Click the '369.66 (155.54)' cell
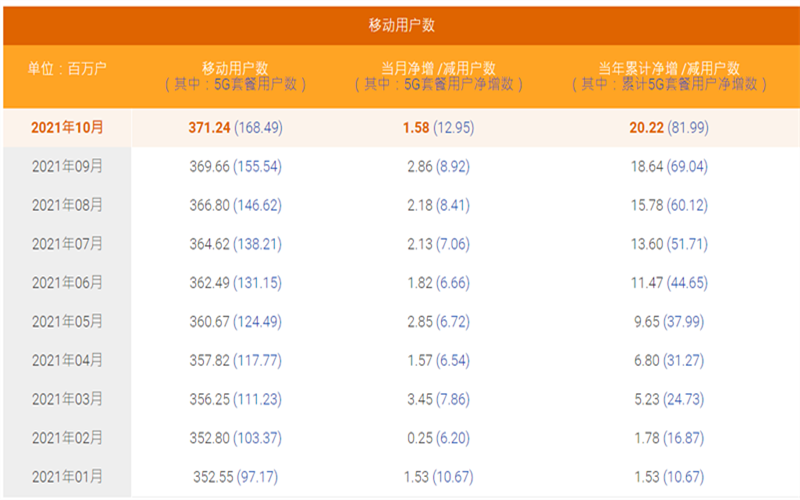 coord(236,166)
